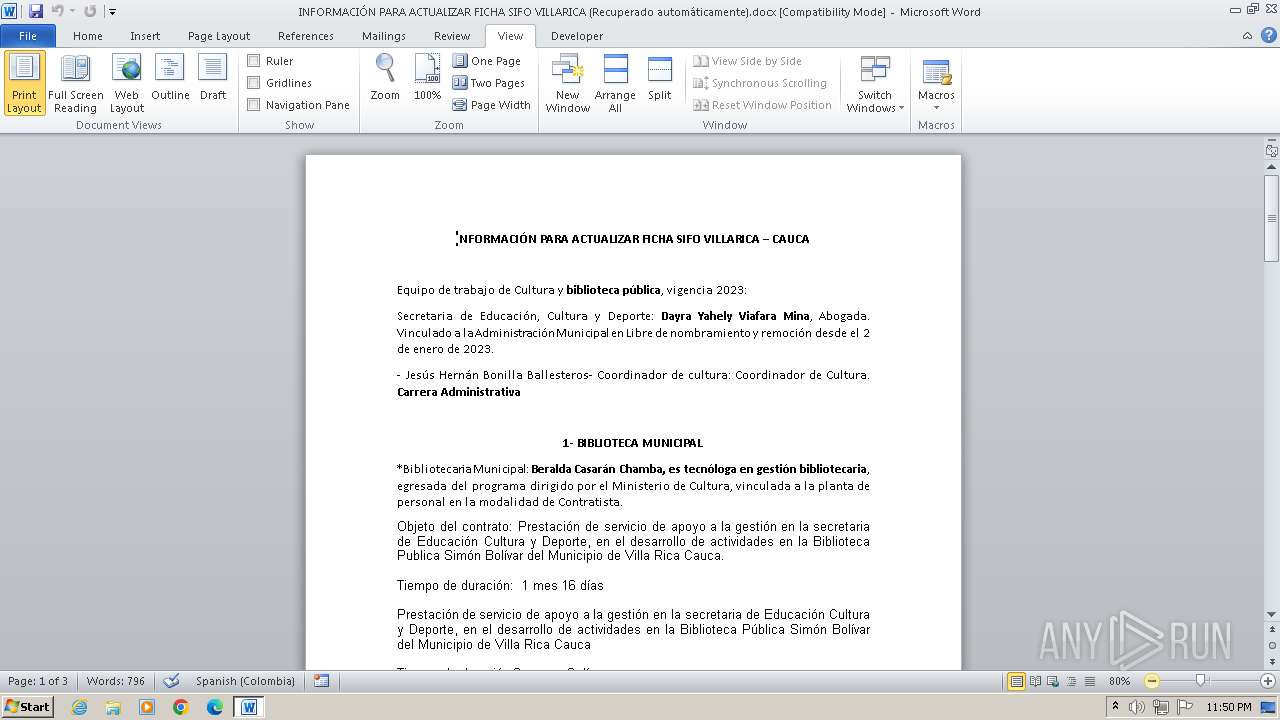This screenshot has width=1280, height=720.
Task: Enable the Navigation Pane checkbox
Action: click(254, 105)
